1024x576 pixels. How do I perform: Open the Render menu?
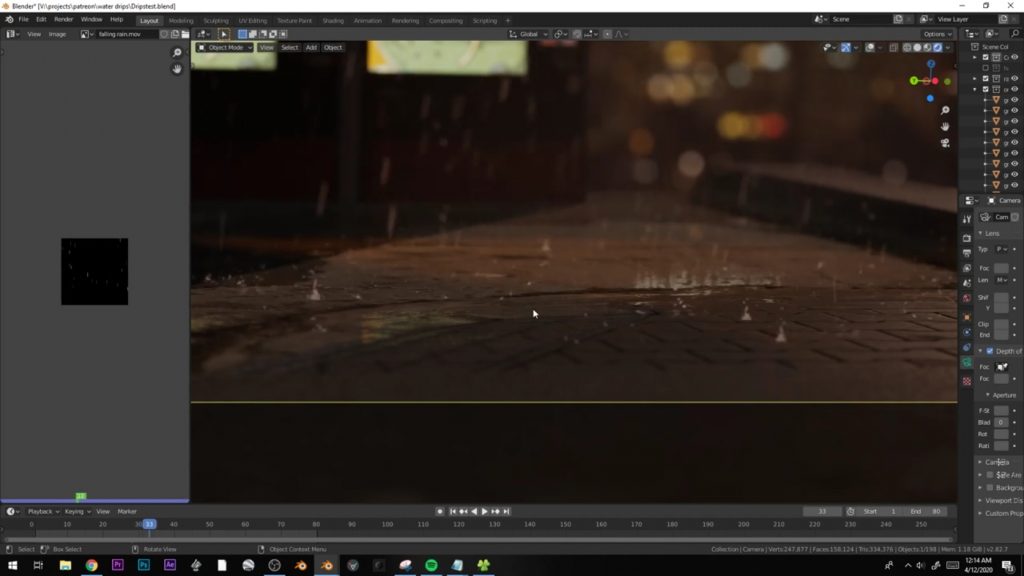(x=63, y=20)
